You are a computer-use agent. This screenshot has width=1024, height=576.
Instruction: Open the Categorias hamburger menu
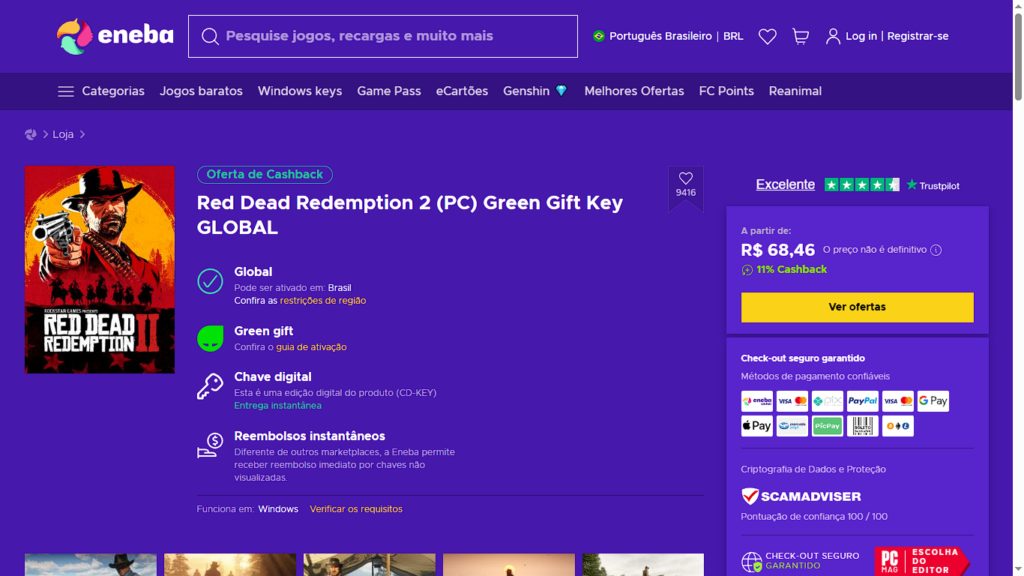pos(66,91)
